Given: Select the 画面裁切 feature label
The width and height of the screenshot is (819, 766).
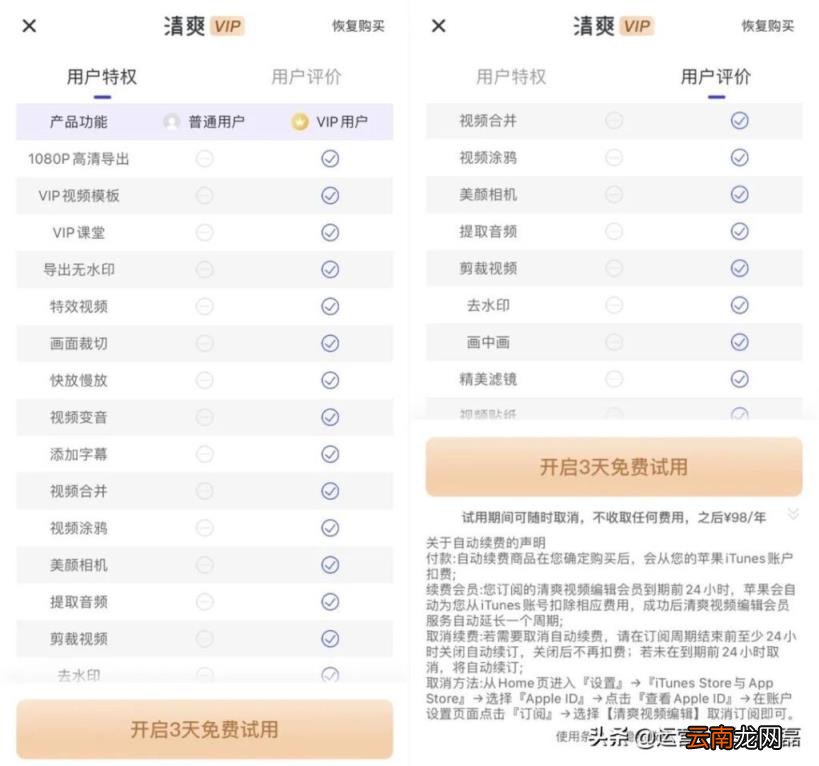Looking at the screenshot, I should pos(78,344).
